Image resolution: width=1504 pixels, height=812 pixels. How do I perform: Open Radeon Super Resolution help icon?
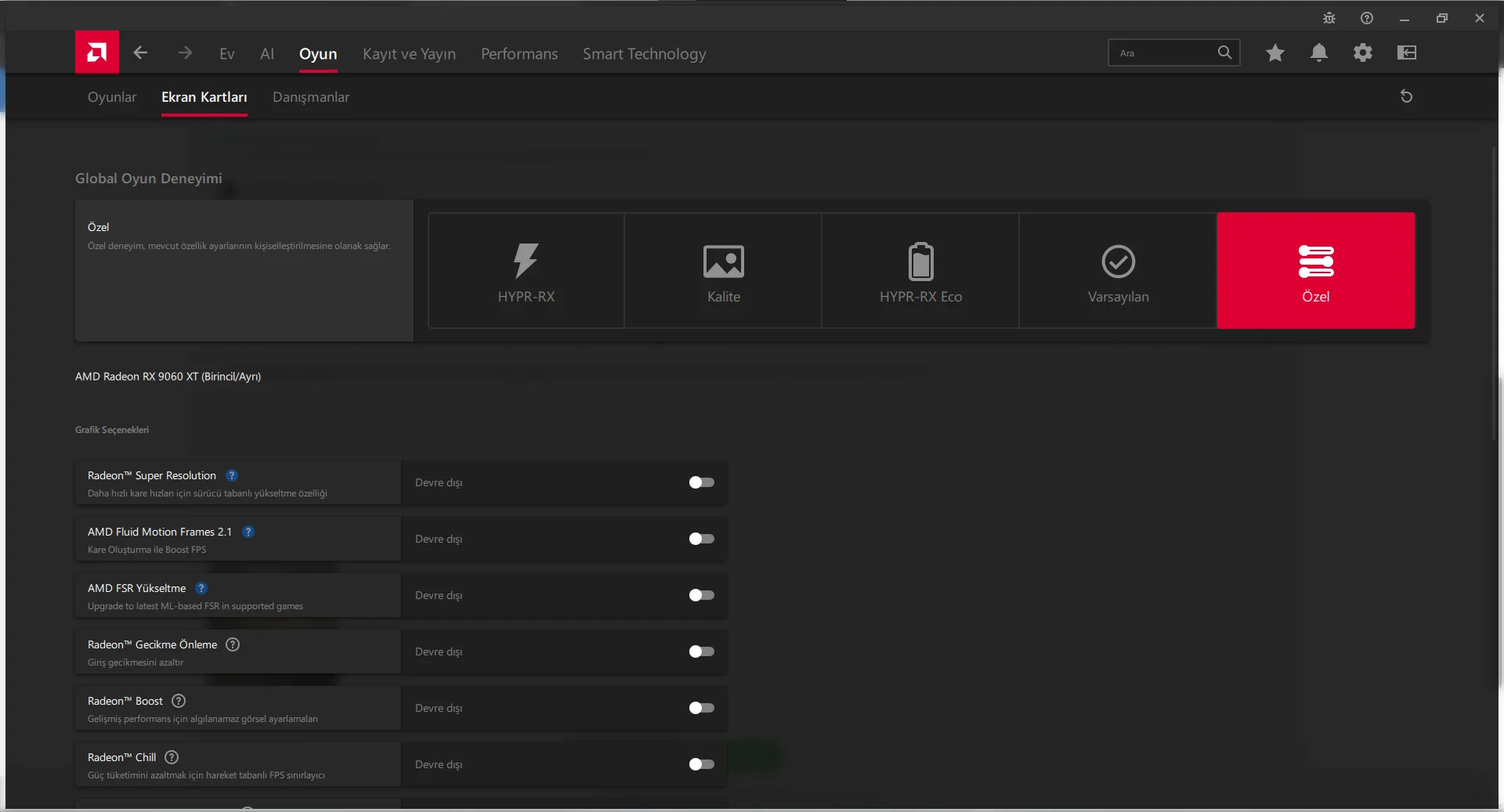(232, 475)
